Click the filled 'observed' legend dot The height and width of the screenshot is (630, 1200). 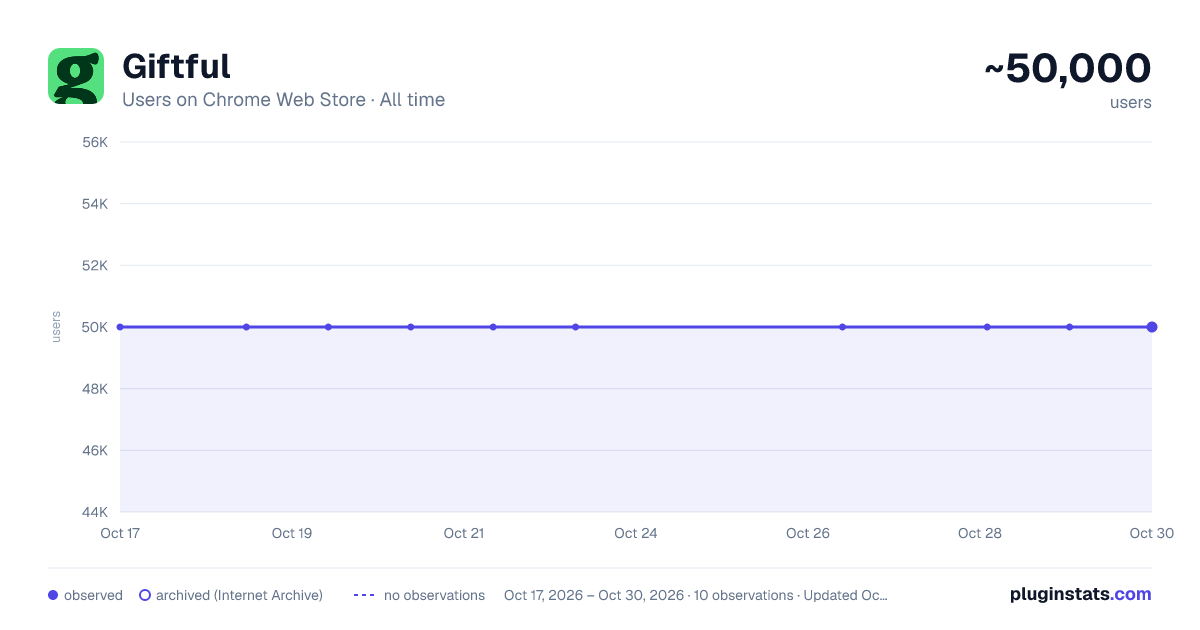53,595
